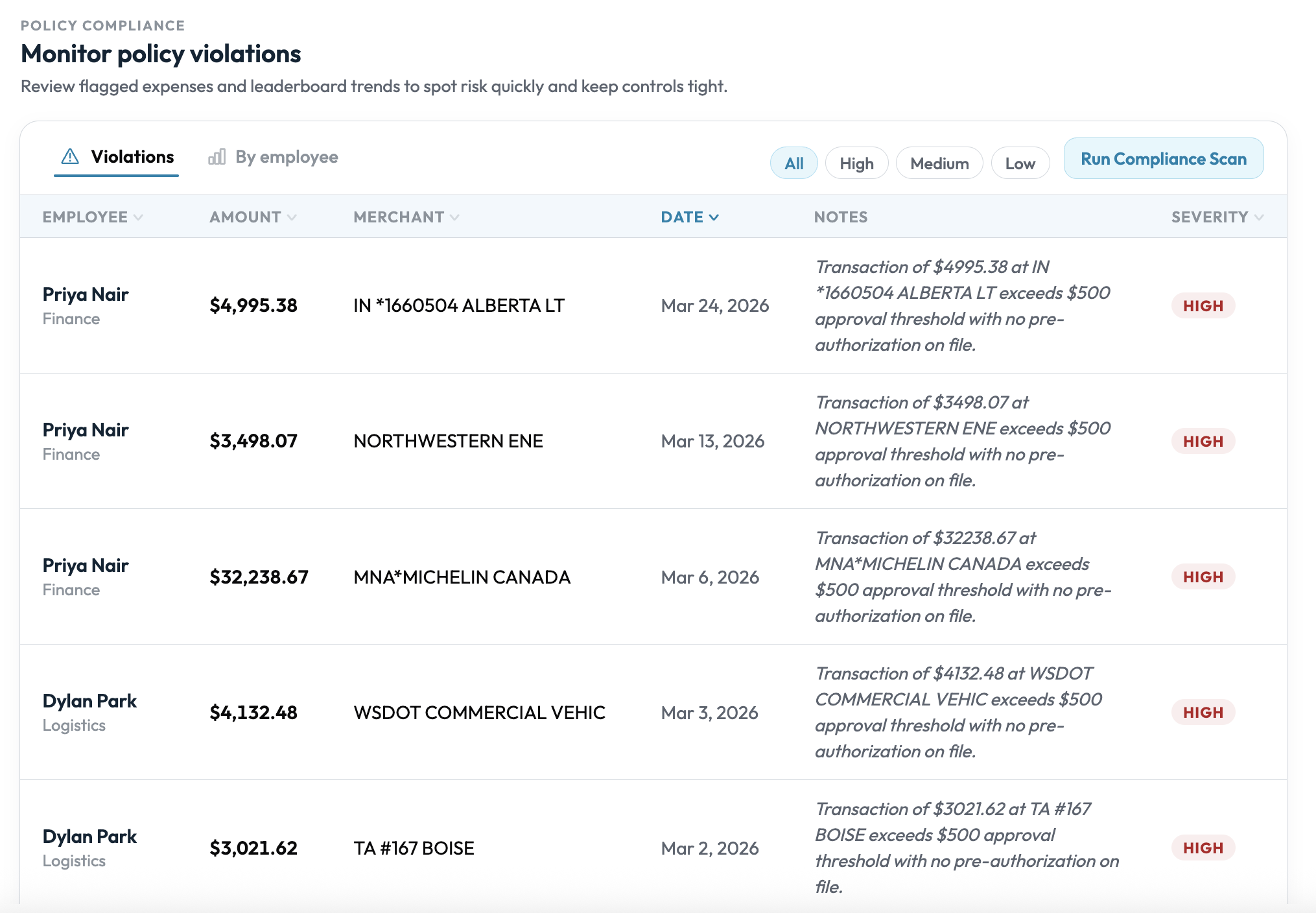The image size is (1316, 913).
Task: Filter violations by Medium severity
Action: click(x=939, y=163)
